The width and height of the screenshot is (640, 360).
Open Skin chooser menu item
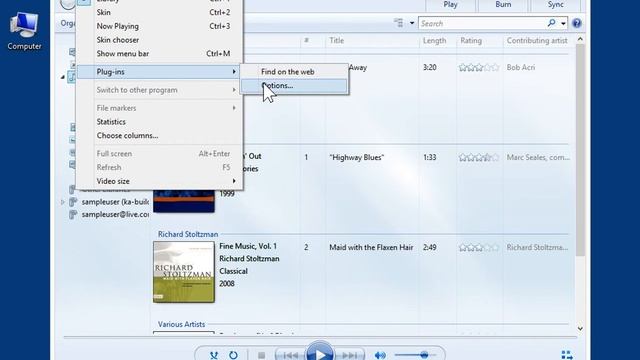pyautogui.click(x=160, y=40)
